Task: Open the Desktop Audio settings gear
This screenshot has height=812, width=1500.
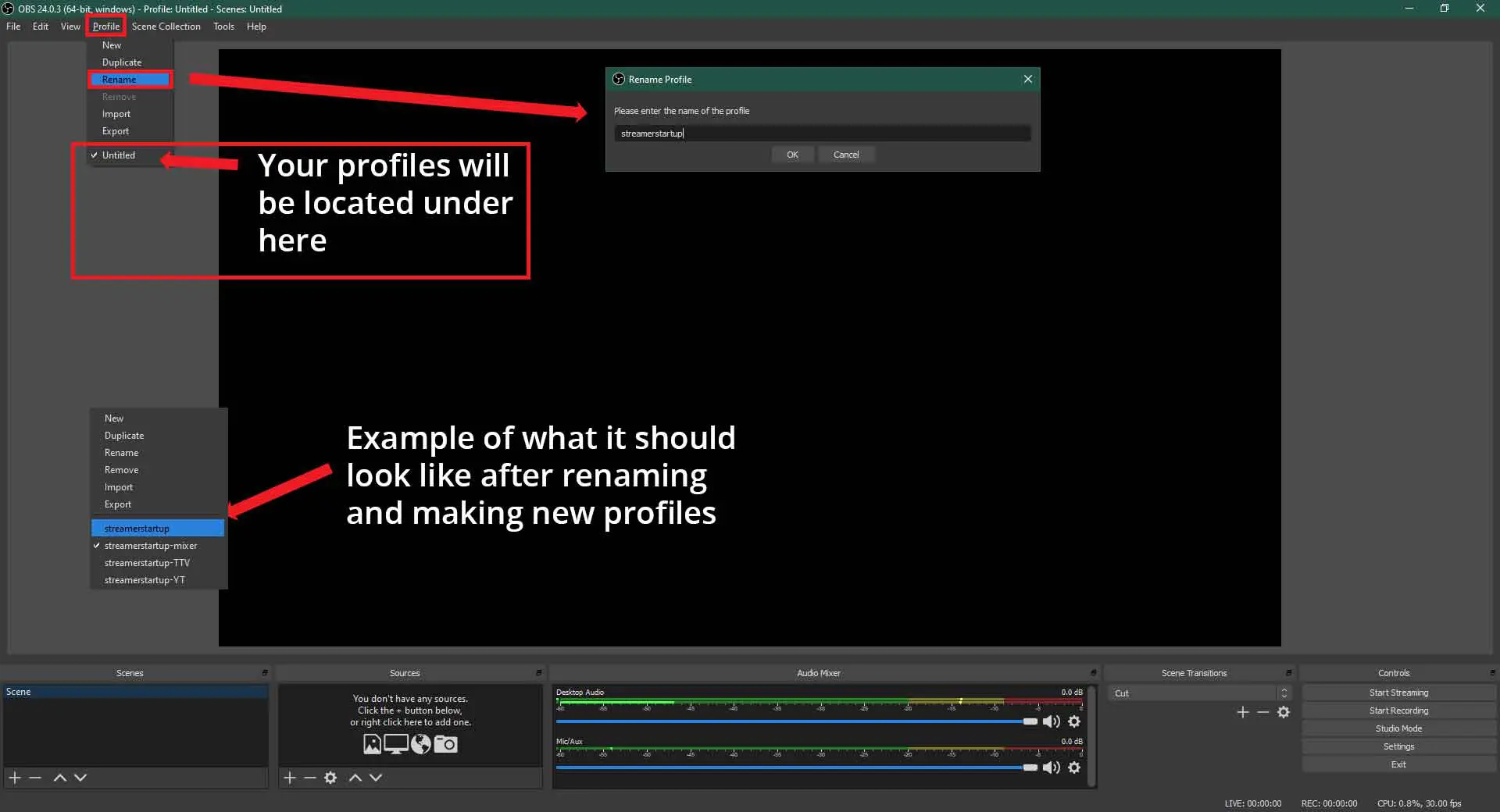Action: 1074,721
